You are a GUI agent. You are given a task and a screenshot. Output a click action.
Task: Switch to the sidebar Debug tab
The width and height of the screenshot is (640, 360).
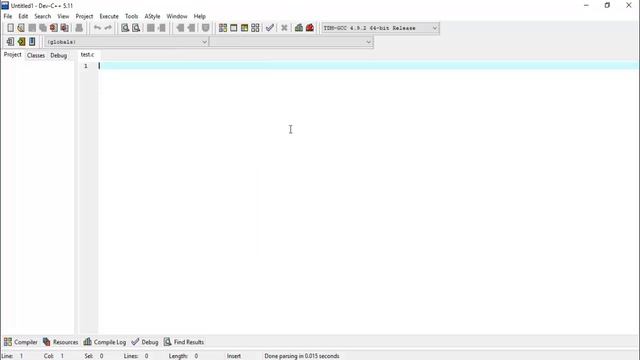click(x=59, y=55)
